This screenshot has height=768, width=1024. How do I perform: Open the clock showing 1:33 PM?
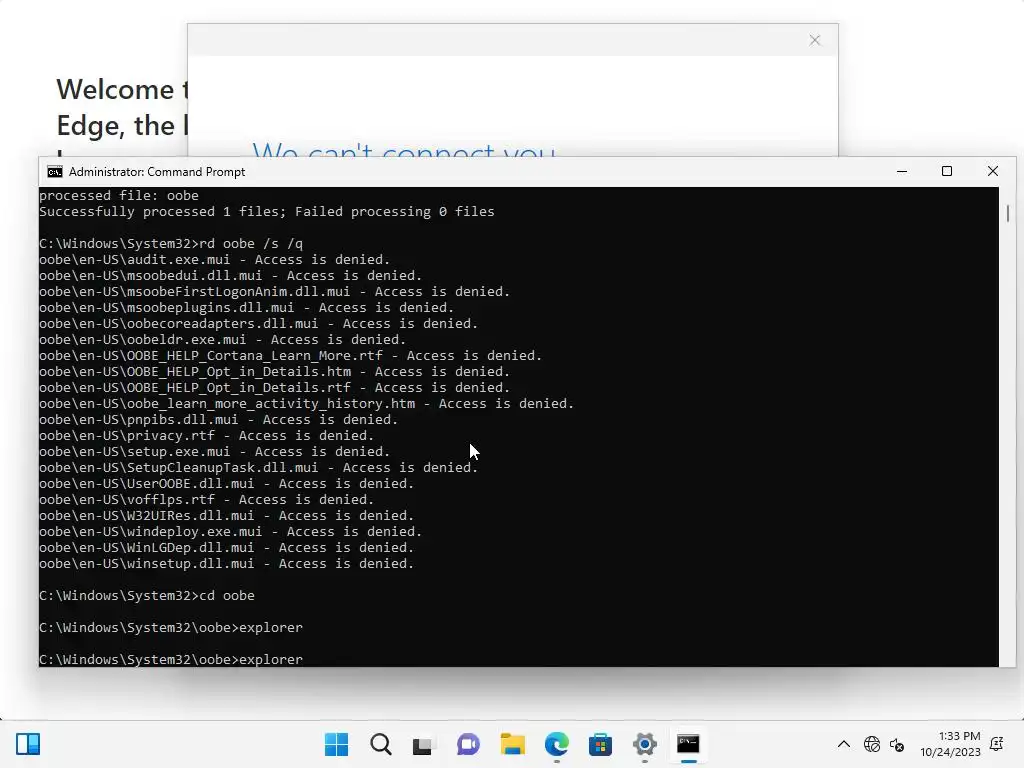(951, 744)
